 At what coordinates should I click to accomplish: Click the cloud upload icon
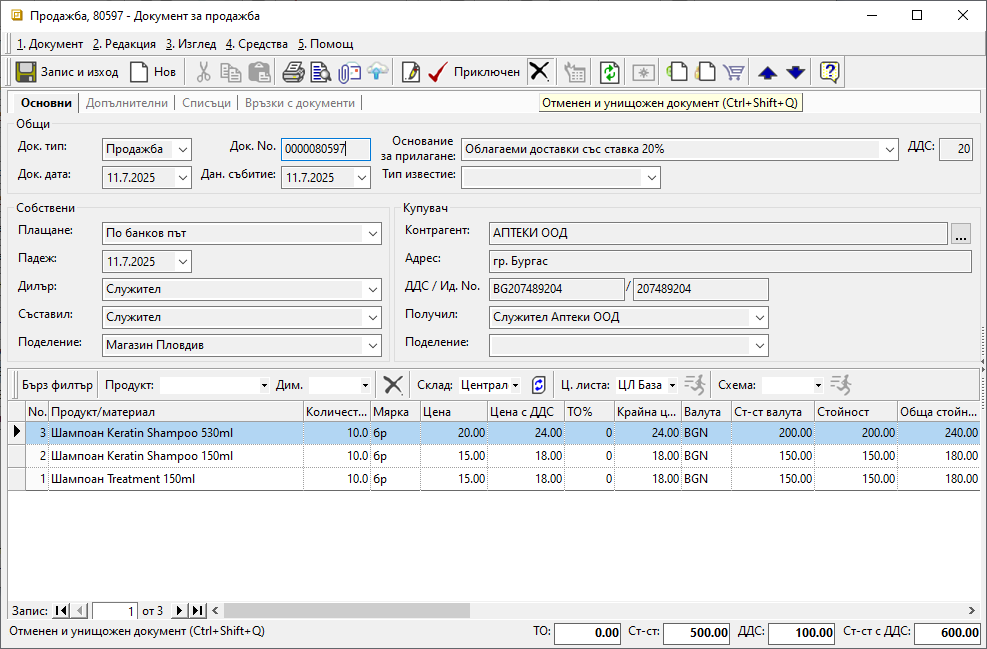pyautogui.click(x=377, y=72)
